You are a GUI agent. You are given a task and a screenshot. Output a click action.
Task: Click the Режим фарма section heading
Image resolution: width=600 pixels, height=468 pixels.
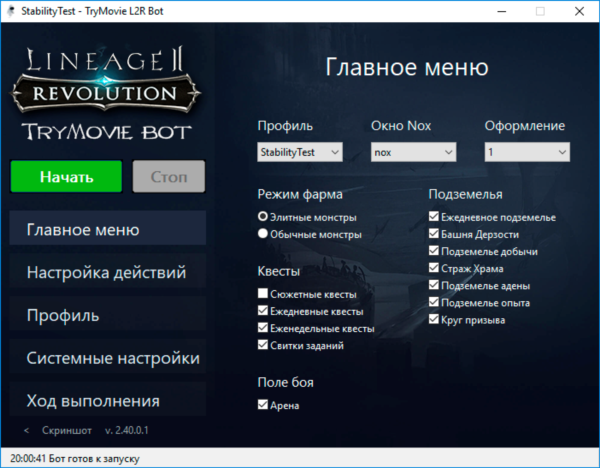[300, 194]
